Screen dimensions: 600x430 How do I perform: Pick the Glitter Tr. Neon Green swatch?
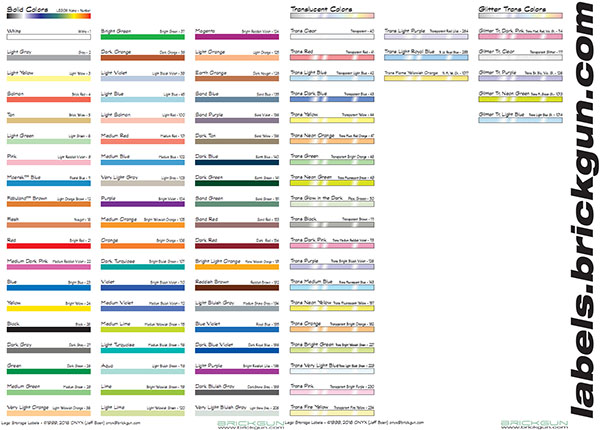click(x=520, y=99)
